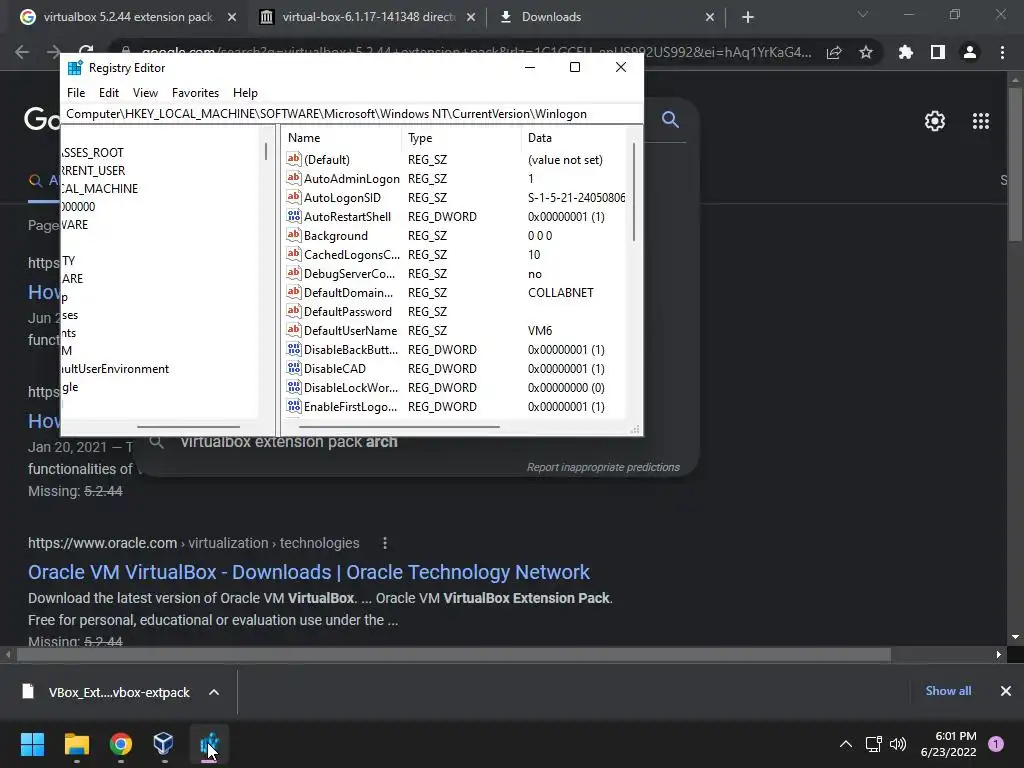The height and width of the screenshot is (768, 1024).
Task: Open the notification badge on taskbar
Action: [996, 743]
